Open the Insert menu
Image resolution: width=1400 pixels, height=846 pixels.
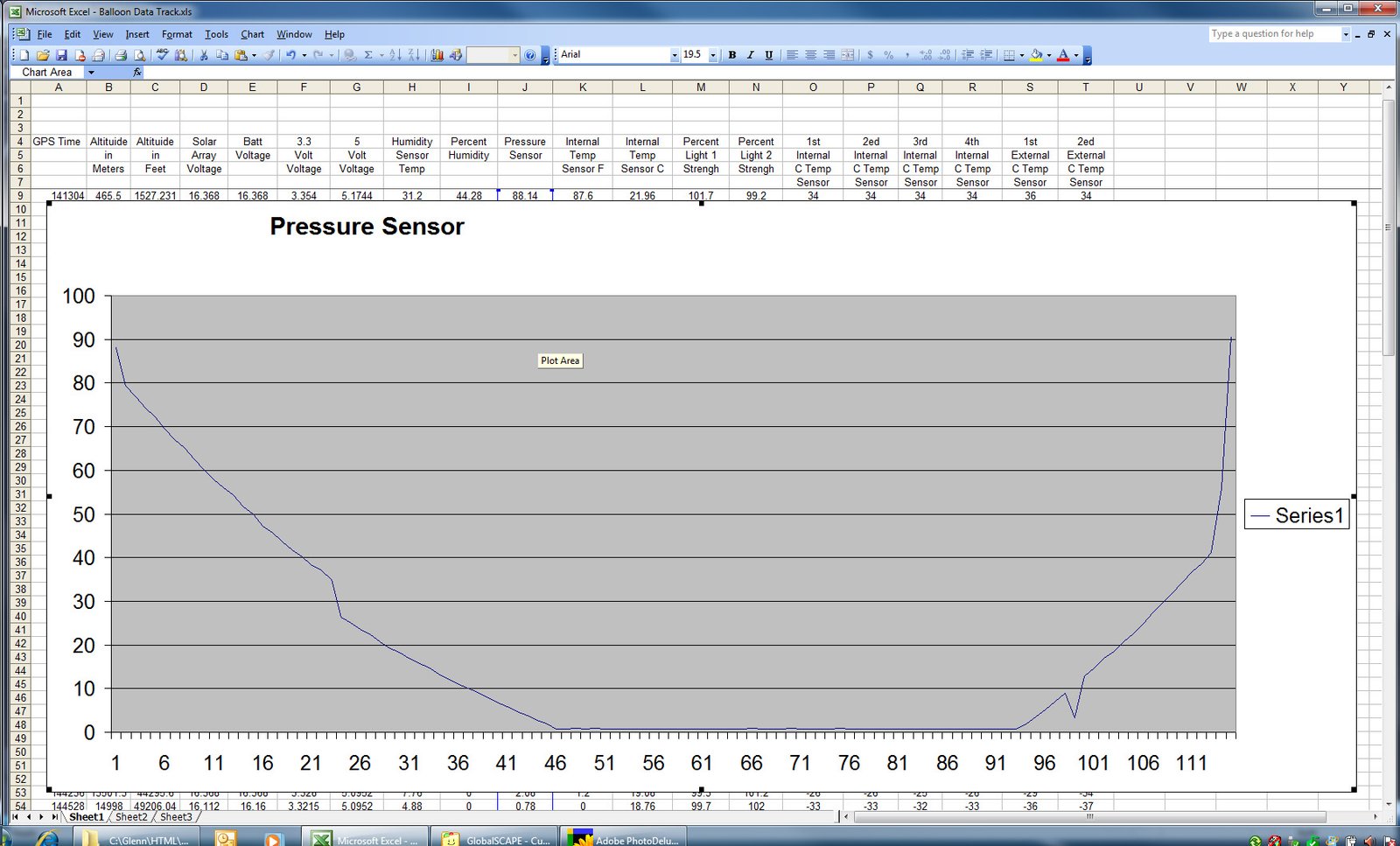click(137, 34)
